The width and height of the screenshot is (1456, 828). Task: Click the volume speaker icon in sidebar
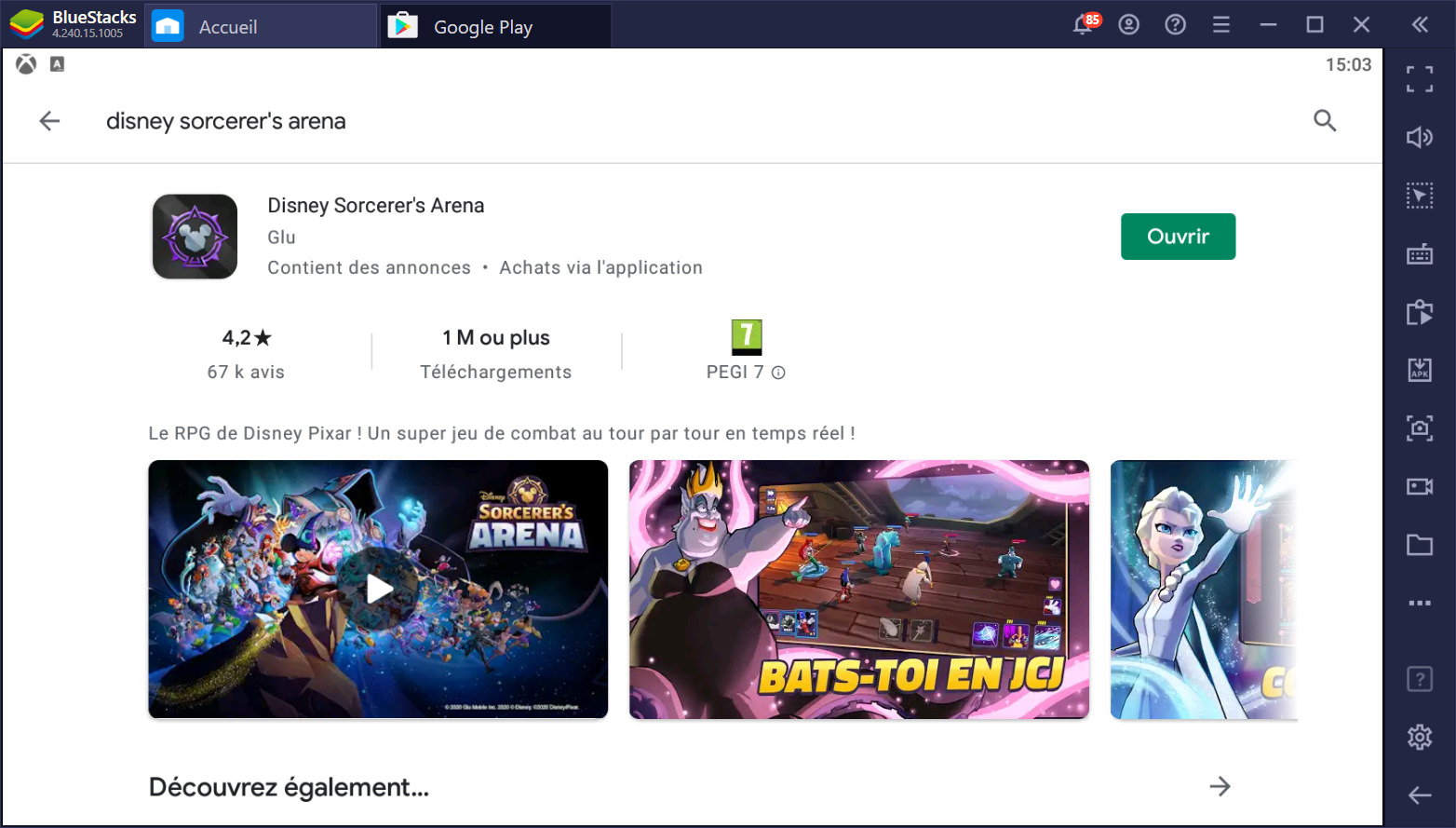[x=1420, y=138]
